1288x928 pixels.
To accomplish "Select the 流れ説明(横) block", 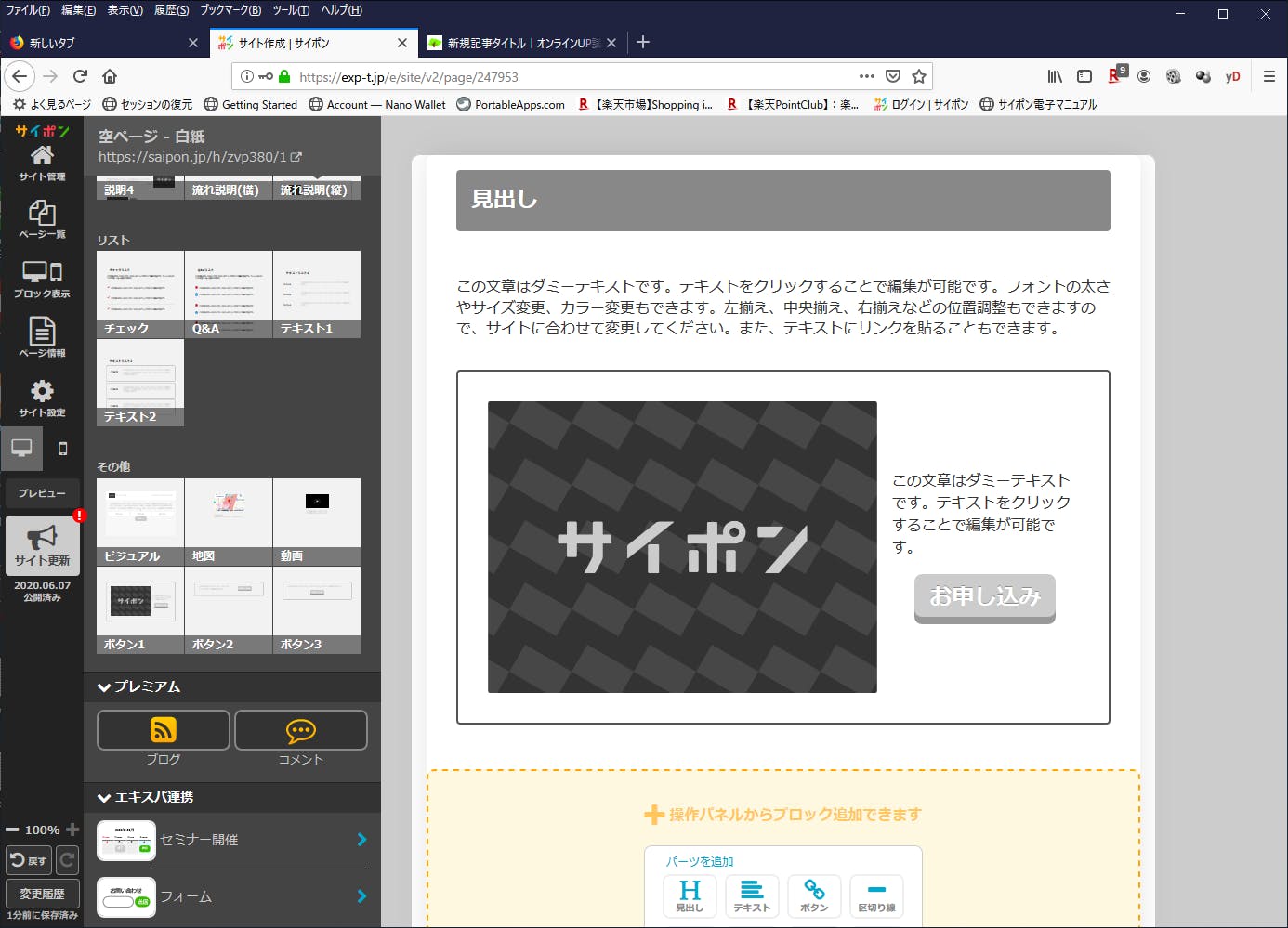I will 229,188.
